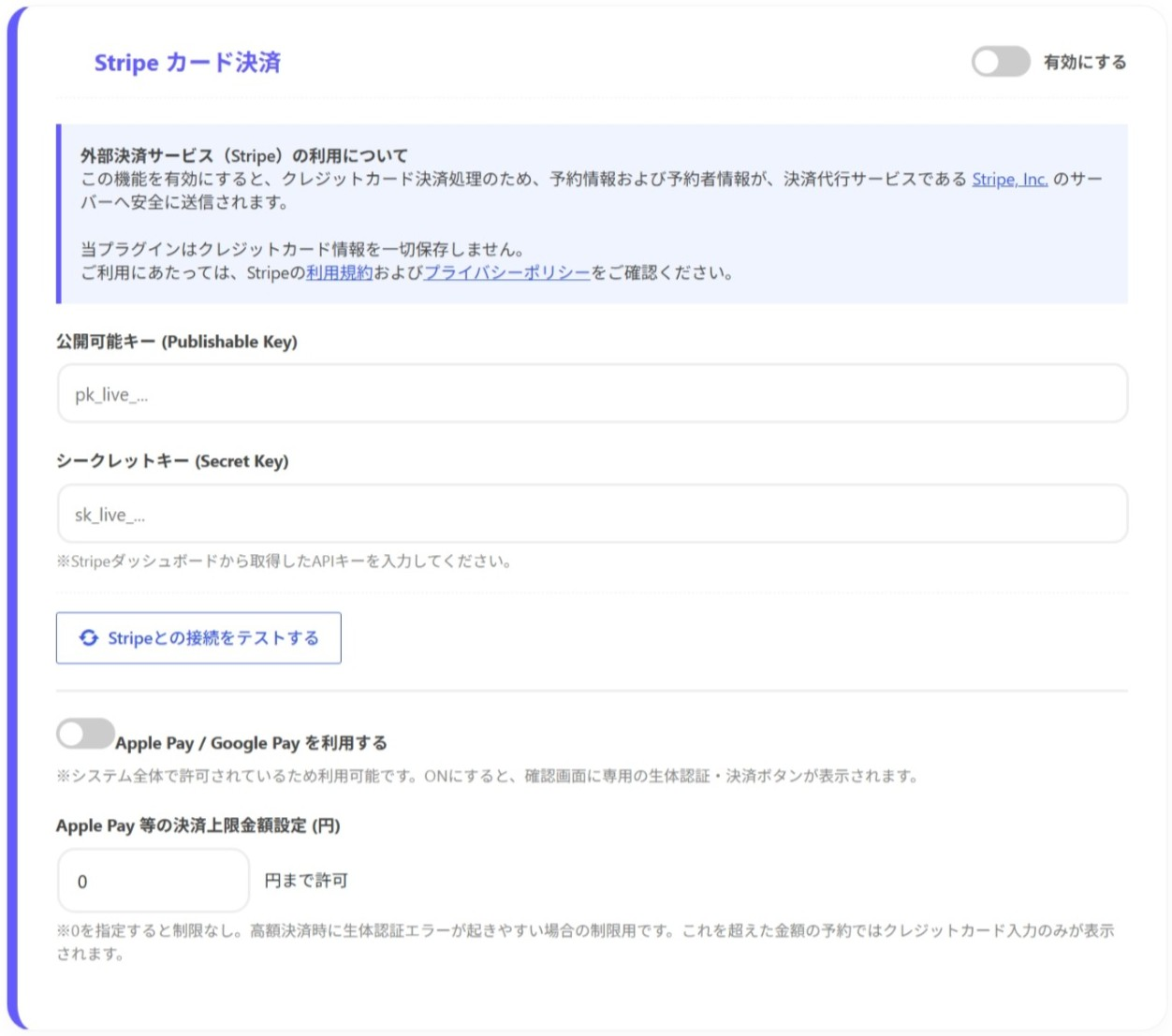The width and height of the screenshot is (1172, 1036).
Task: Open the Stripe, Inc. link
Action: click(x=1009, y=179)
